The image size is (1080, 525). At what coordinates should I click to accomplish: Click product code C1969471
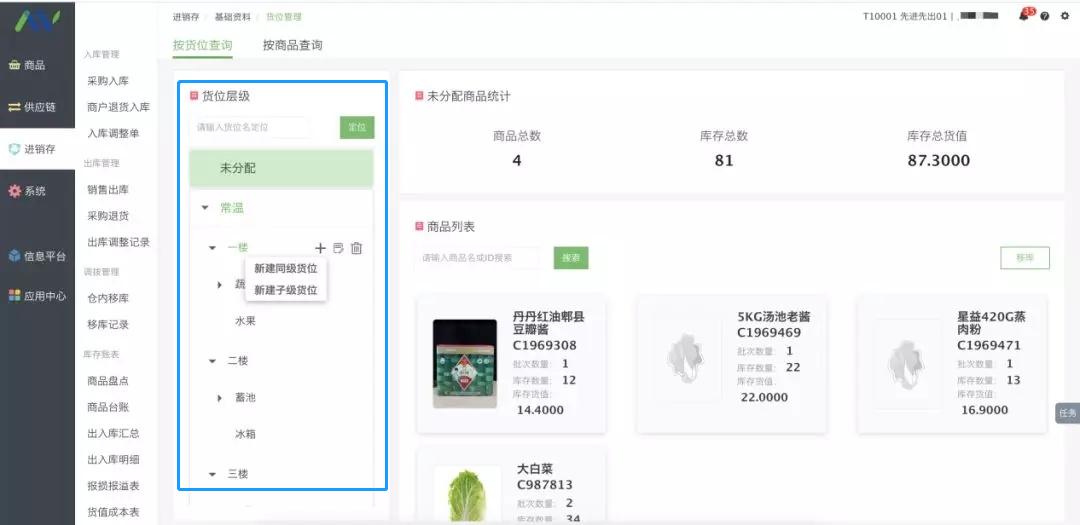click(x=989, y=345)
